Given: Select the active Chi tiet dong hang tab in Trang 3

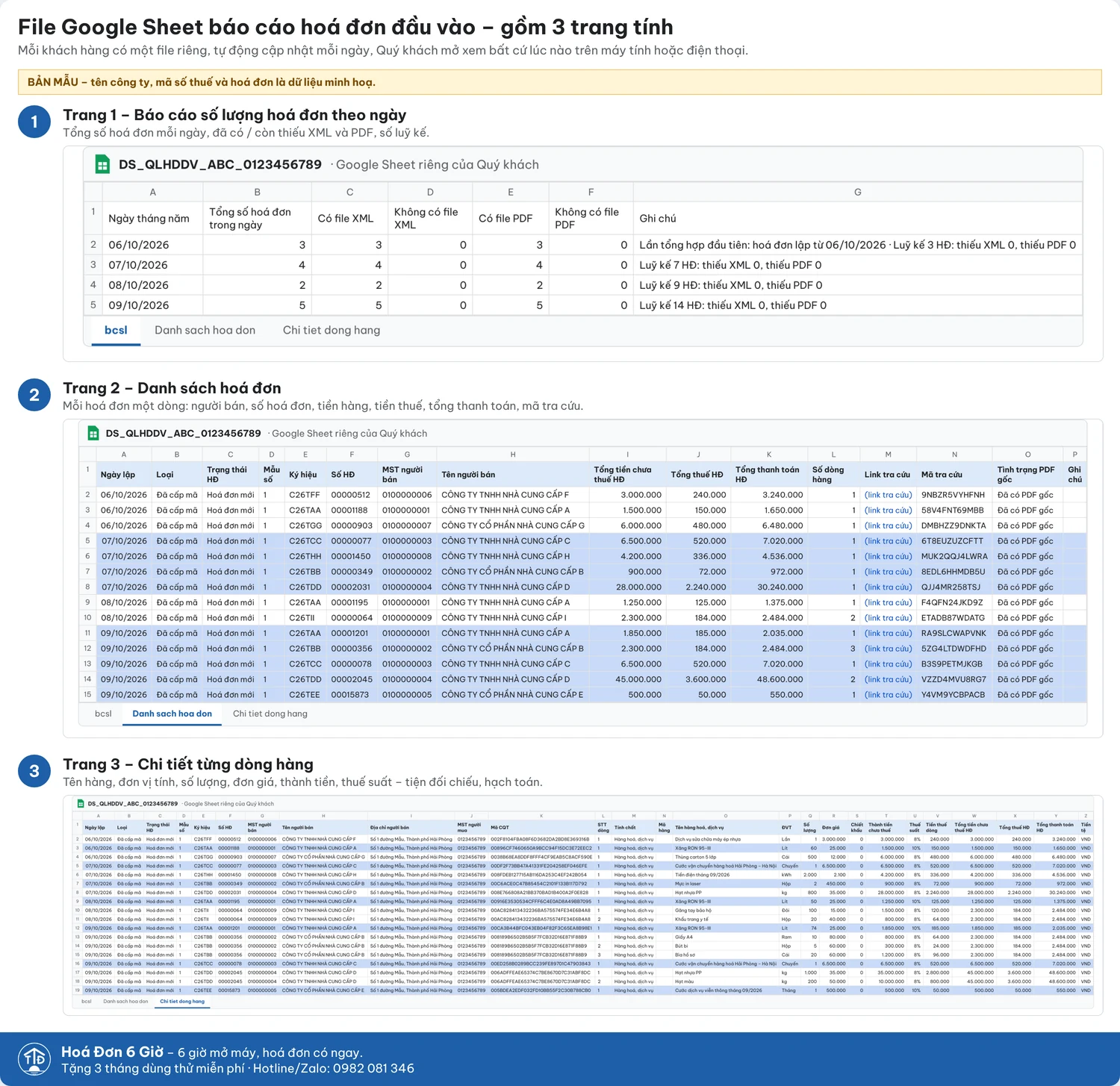Looking at the screenshot, I should point(181,1002).
